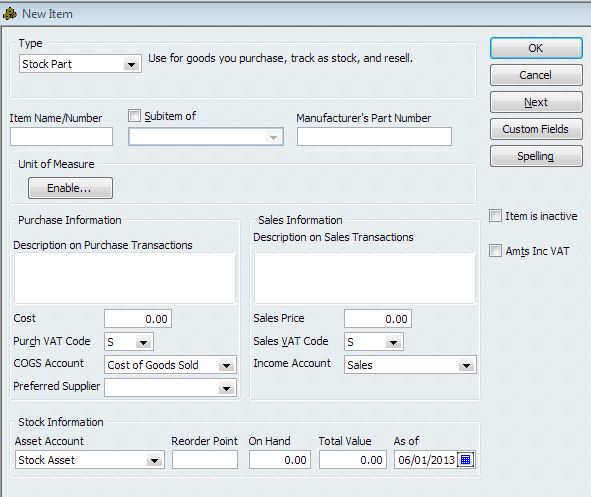591x497 pixels.
Task: Click the Cancel button
Action: (536, 75)
